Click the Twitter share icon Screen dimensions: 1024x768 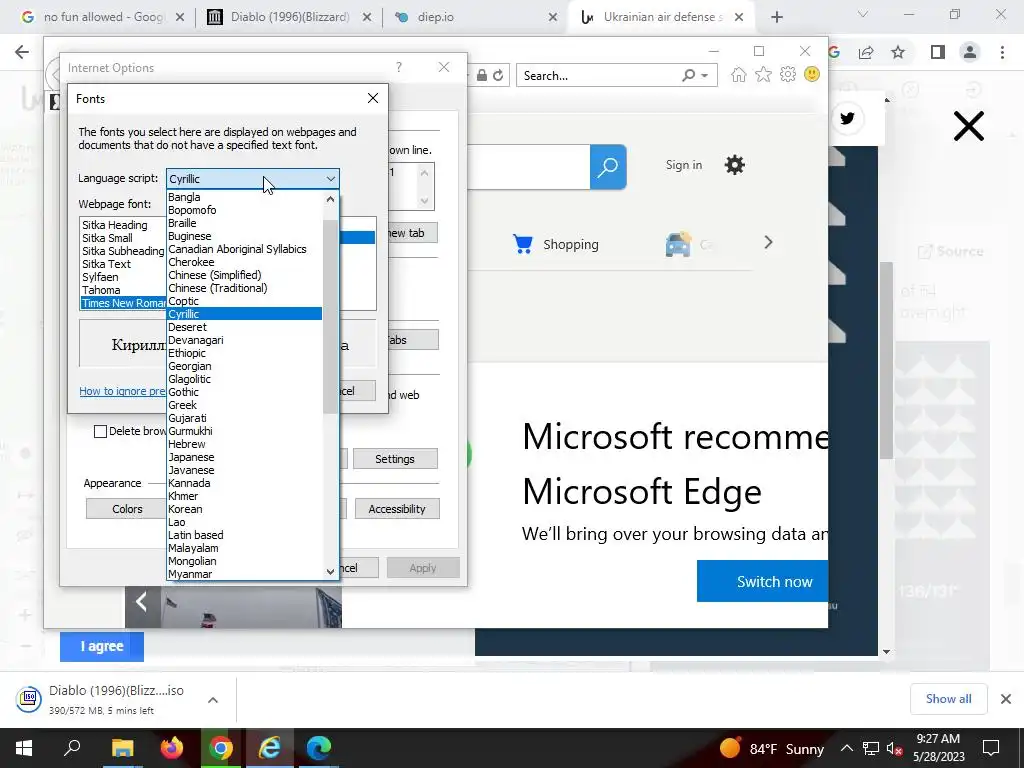[x=847, y=118]
